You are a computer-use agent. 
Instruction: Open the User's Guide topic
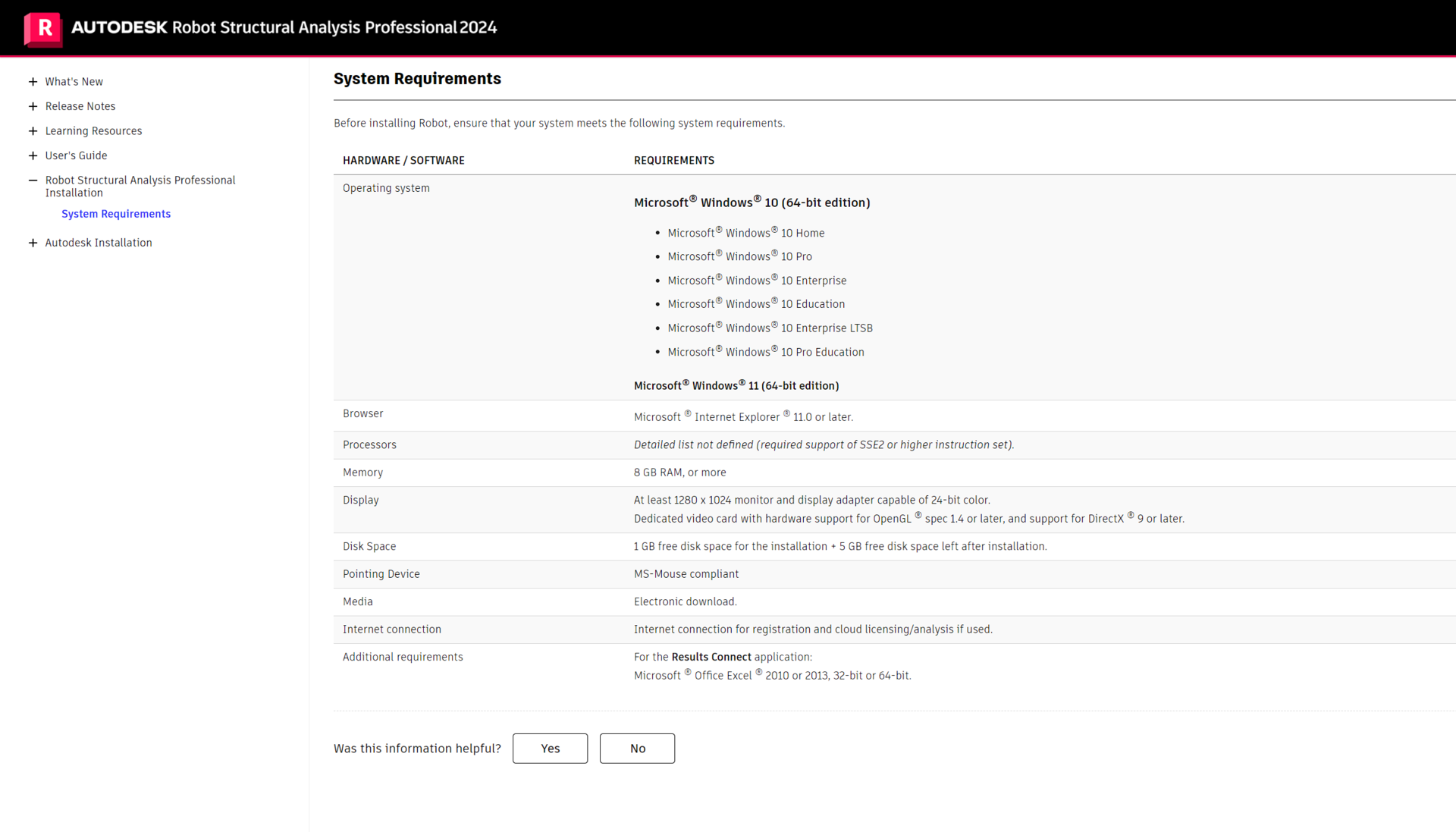tap(76, 155)
